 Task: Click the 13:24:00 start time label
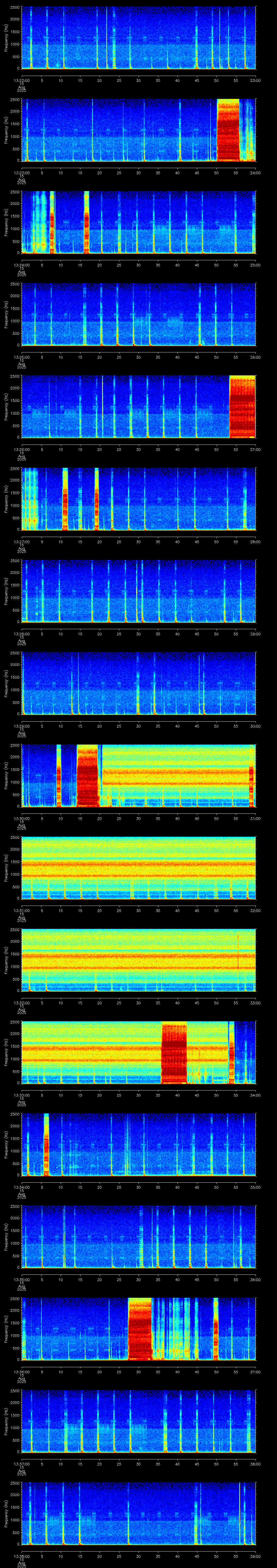(21, 265)
